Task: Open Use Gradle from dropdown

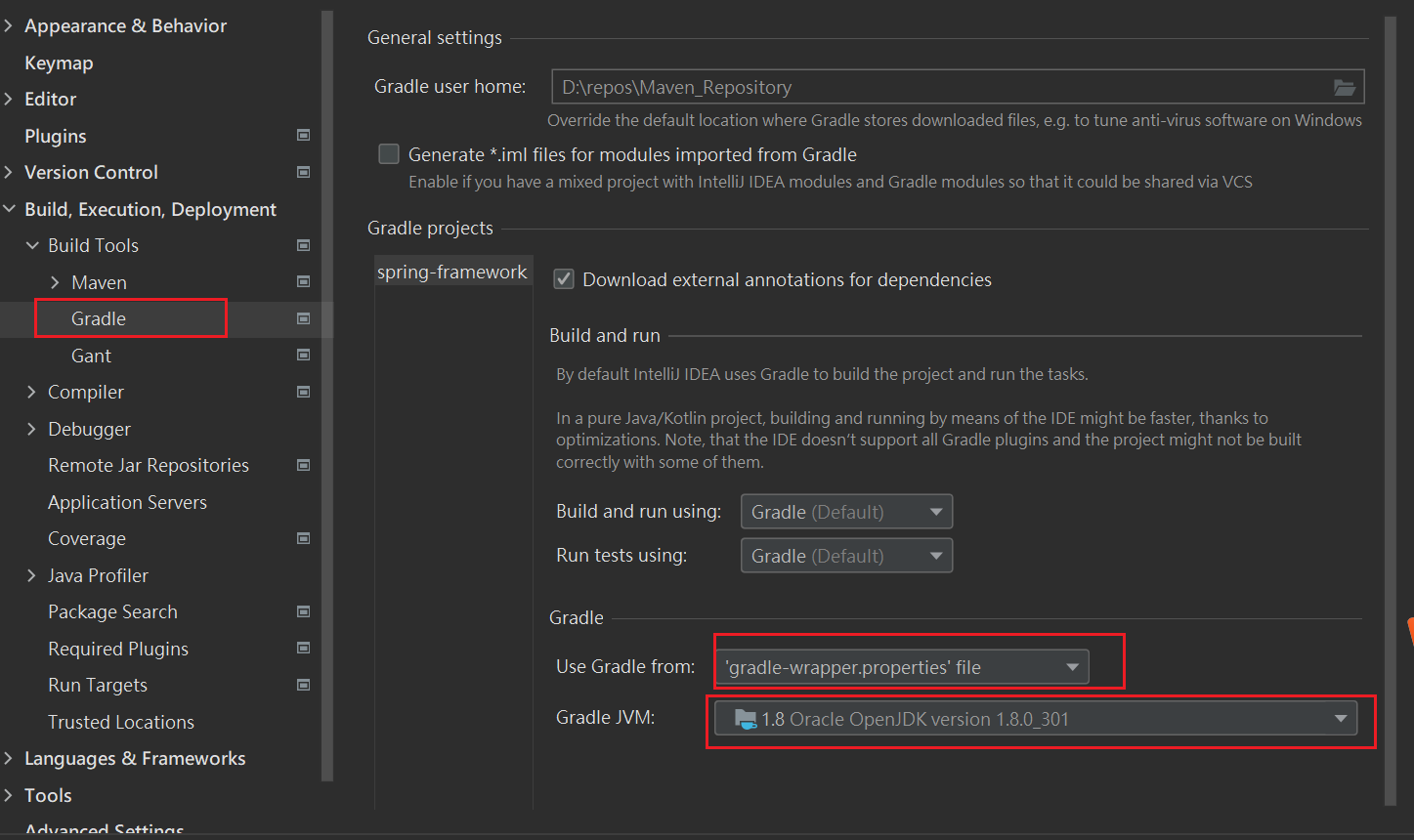Action: pos(903,667)
